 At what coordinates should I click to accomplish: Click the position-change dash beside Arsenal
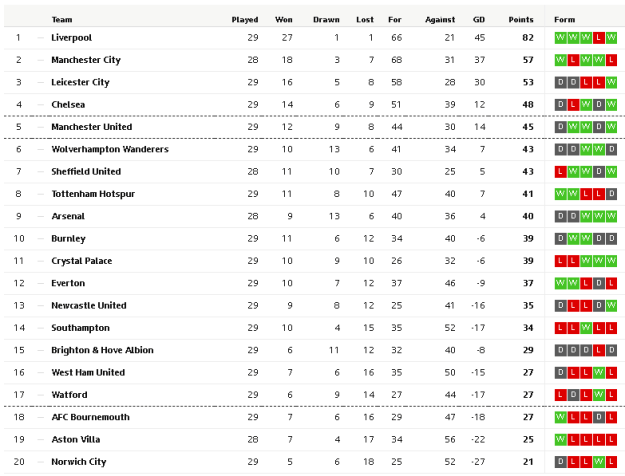pyautogui.click(x=41, y=216)
